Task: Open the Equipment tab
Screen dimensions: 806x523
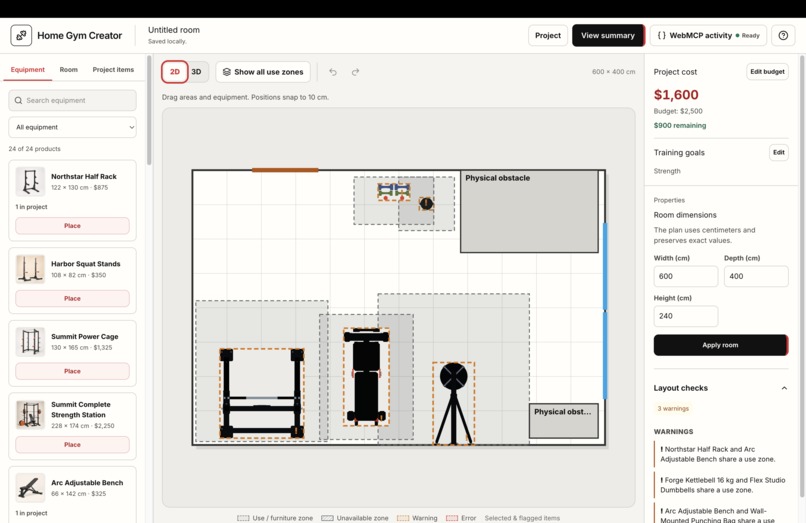Action: coord(28,69)
